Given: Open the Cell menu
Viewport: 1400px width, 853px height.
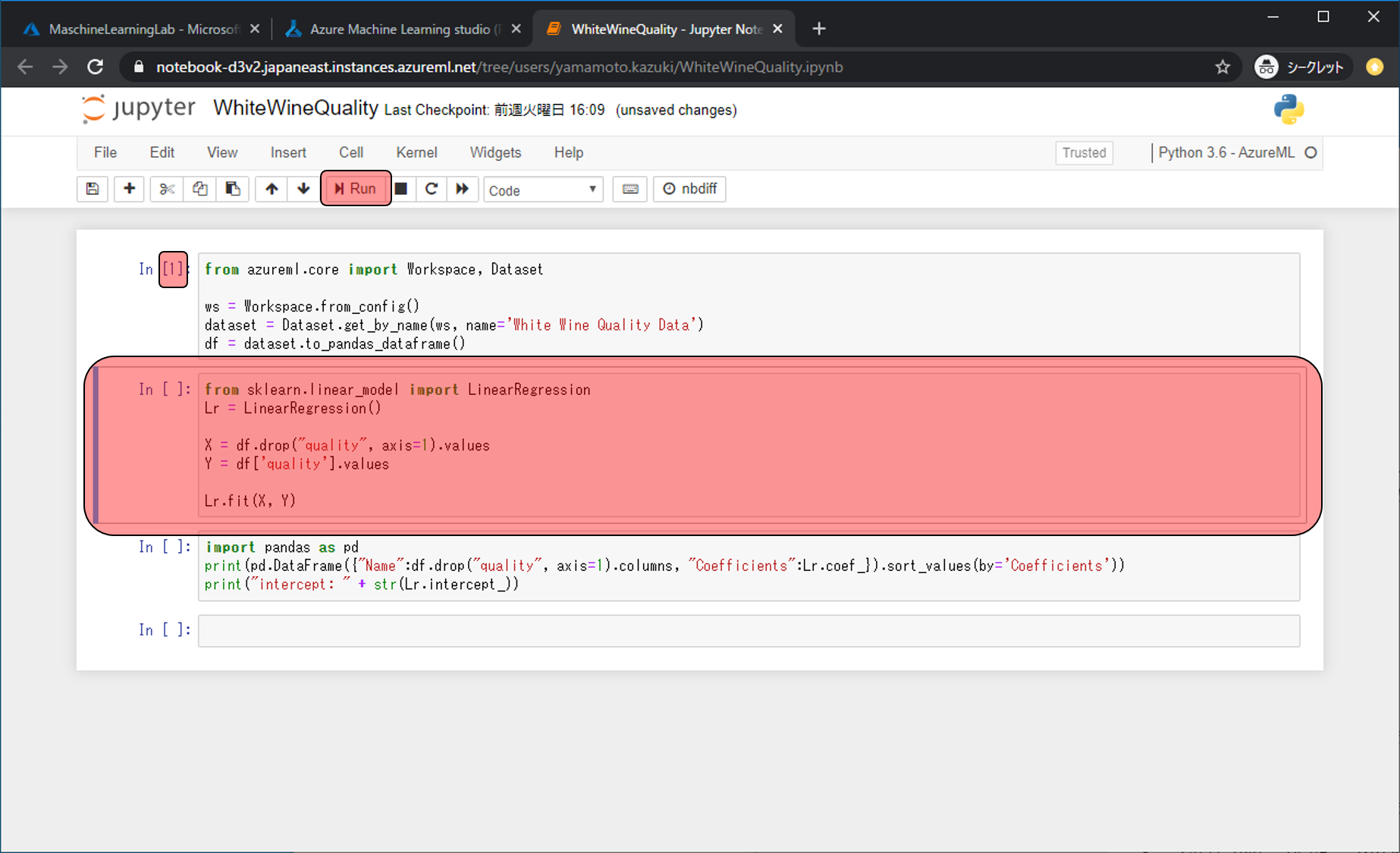Looking at the screenshot, I should point(350,152).
